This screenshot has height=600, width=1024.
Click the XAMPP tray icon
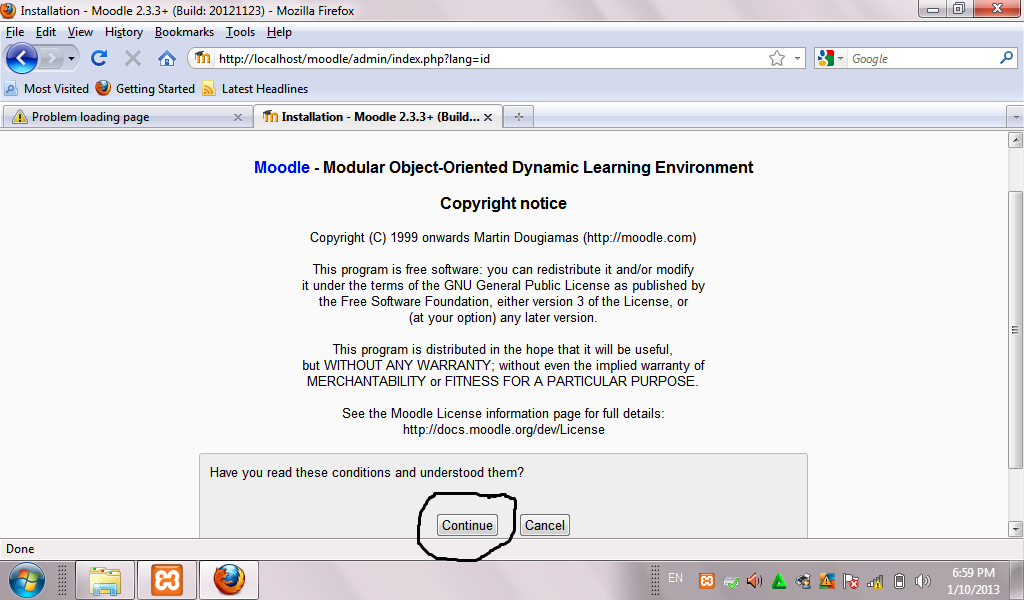pyautogui.click(x=707, y=580)
